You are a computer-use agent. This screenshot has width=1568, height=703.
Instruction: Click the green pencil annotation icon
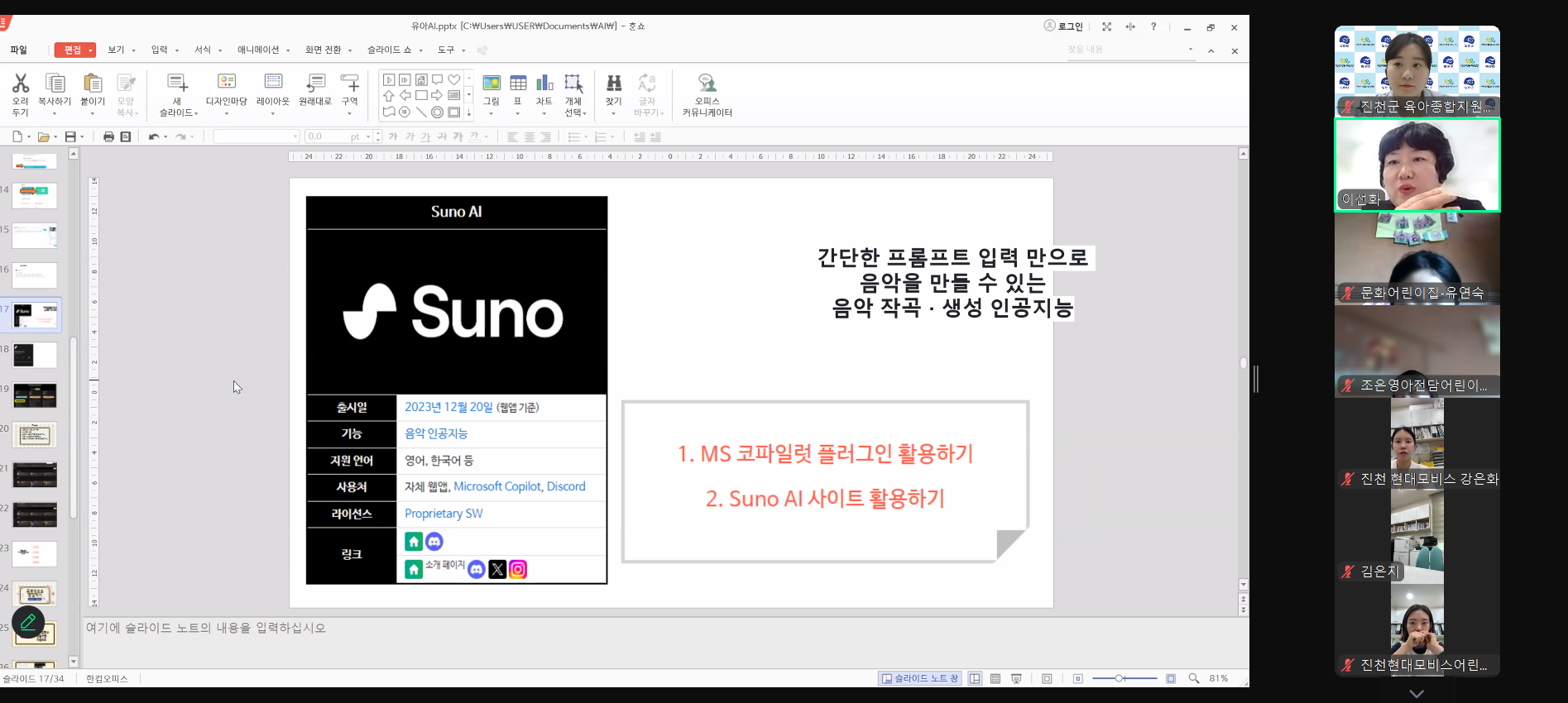(x=28, y=621)
